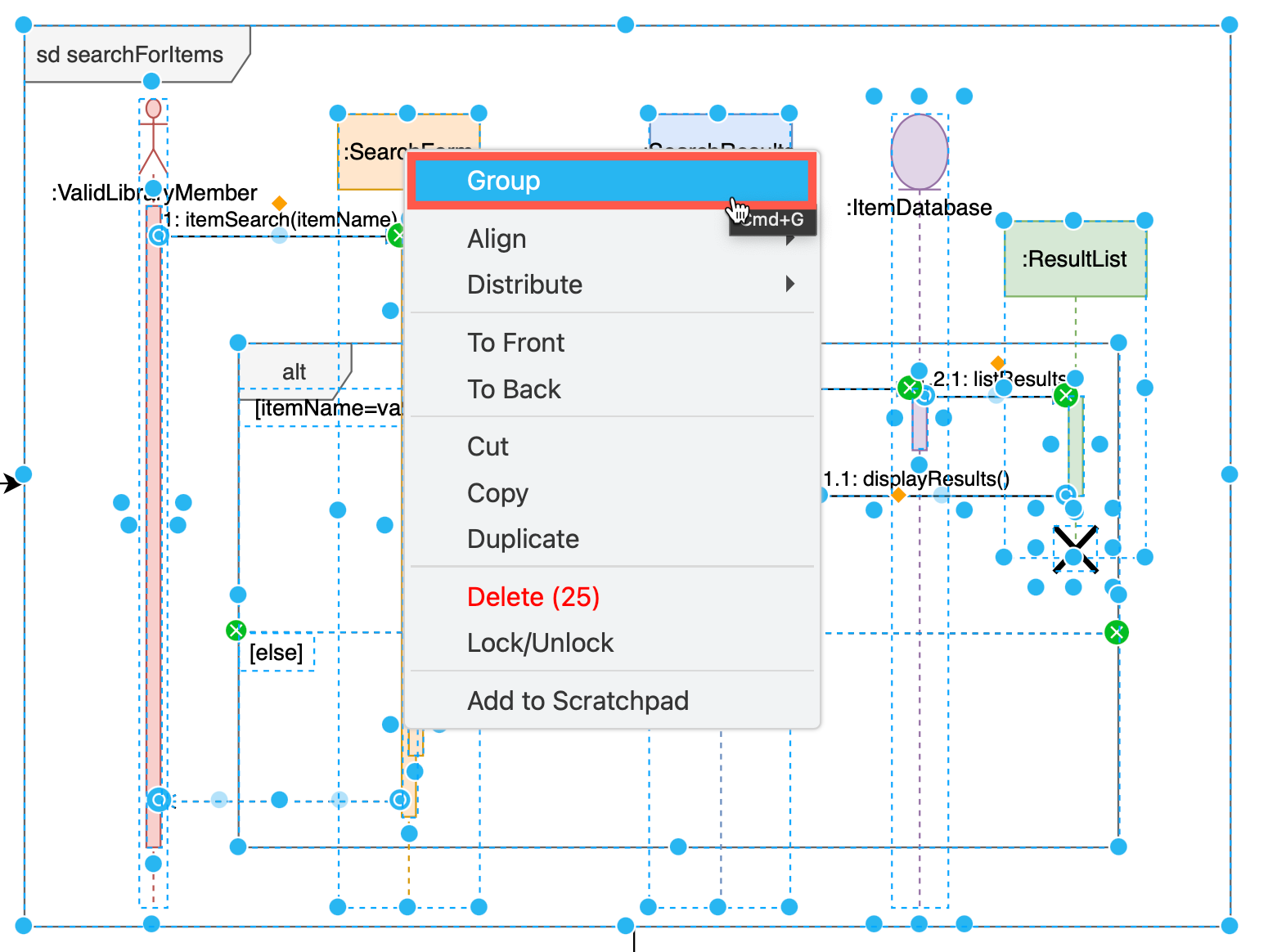This screenshot has height=952, width=1268.
Task: Toggle Lock/Unlock for the selection
Action: coord(540,643)
